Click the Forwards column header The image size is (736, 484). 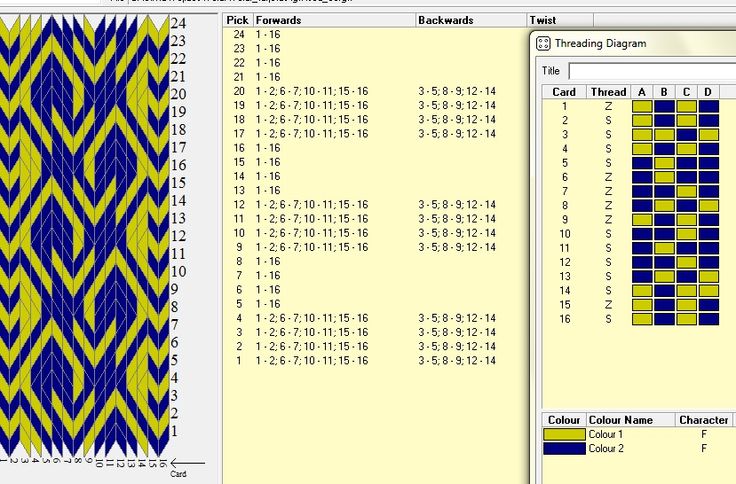[334, 20]
